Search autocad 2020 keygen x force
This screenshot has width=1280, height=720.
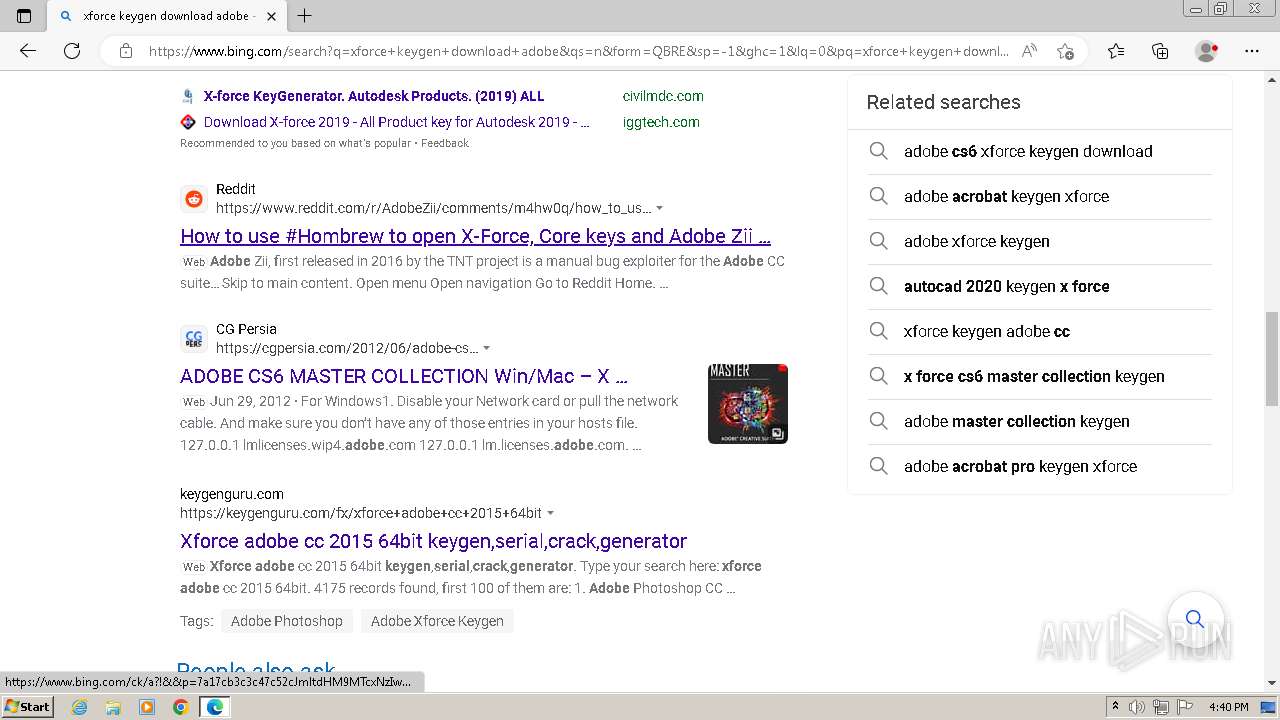[1039, 286]
